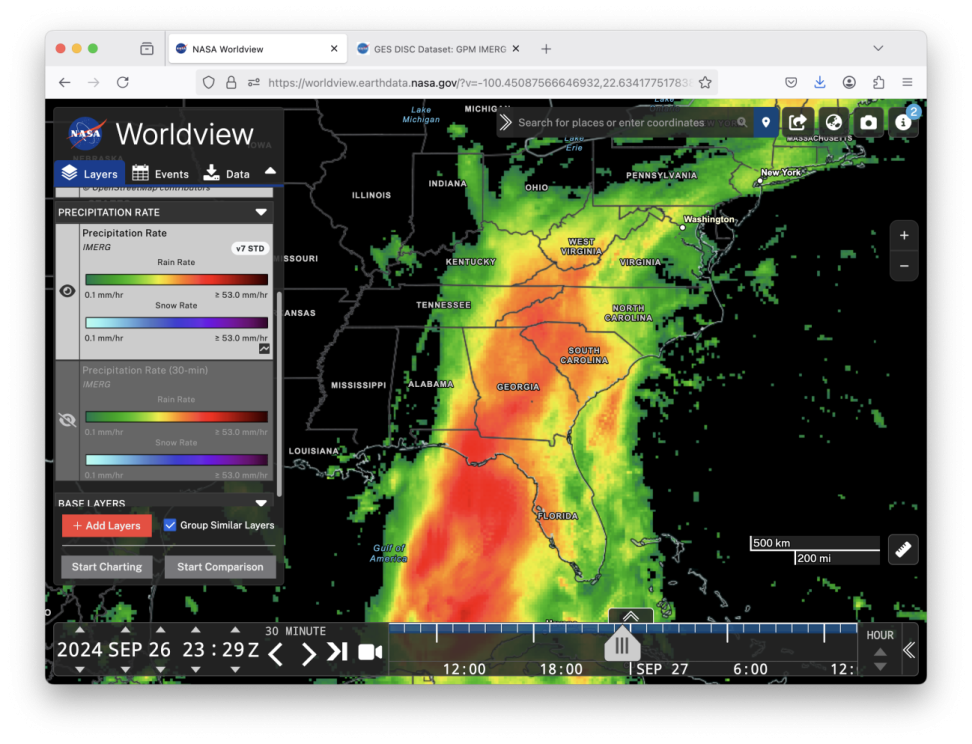This screenshot has width=972, height=744.
Task: Open the browser tab list dropdown
Action: click(878, 48)
